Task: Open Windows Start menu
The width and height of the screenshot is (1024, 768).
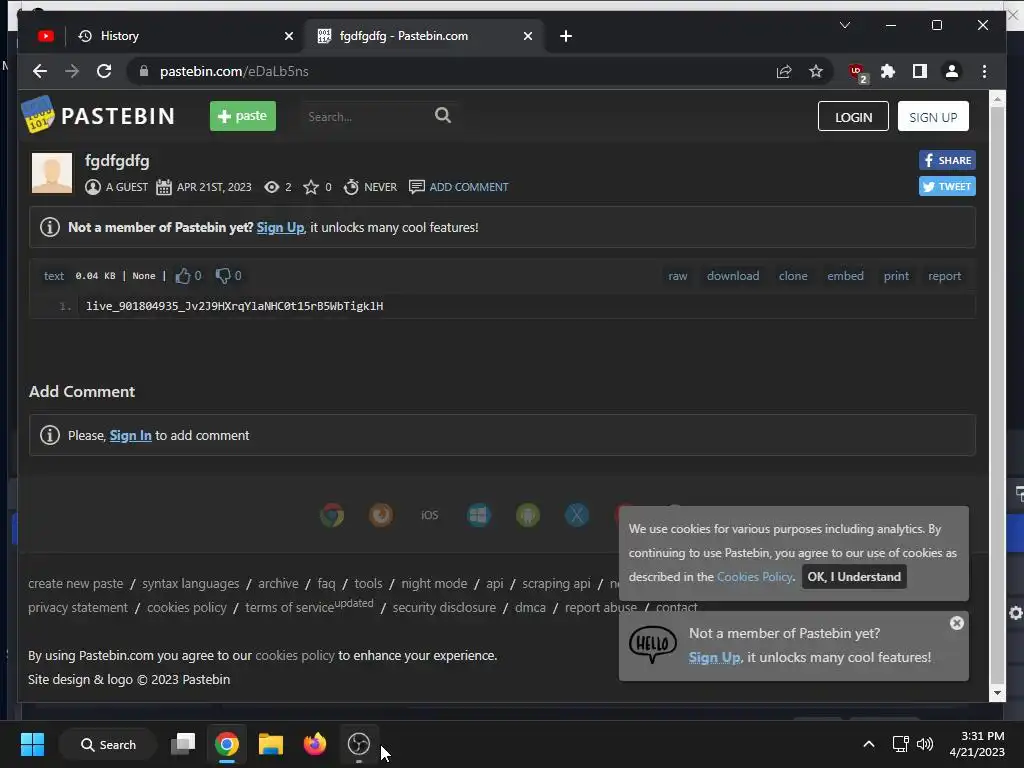Action: [x=32, y=744]
